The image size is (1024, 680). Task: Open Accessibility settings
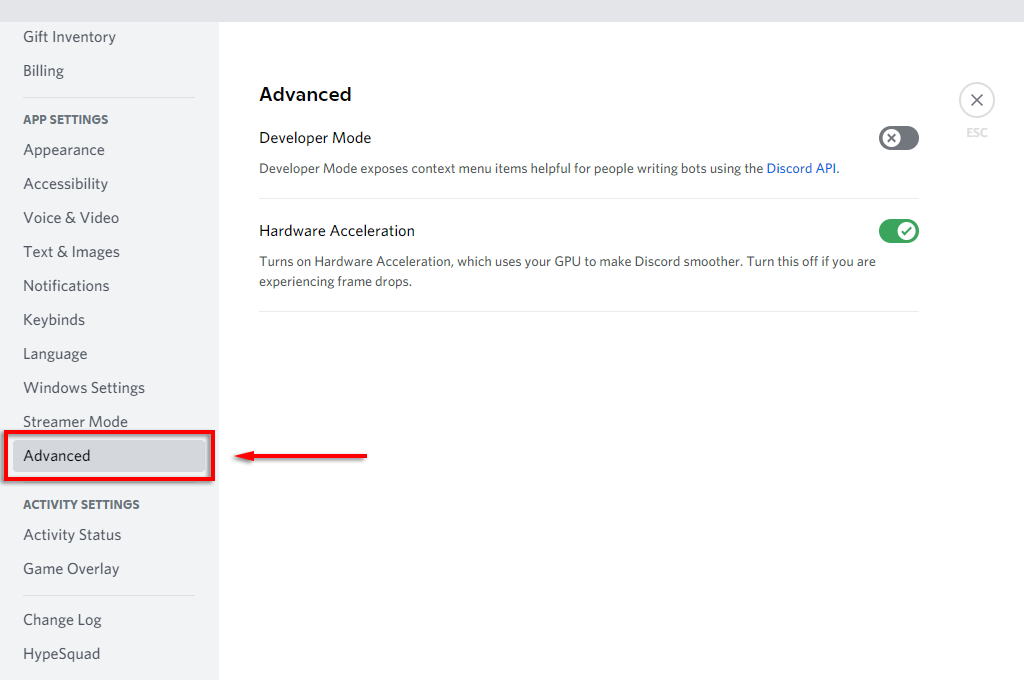coord(66,184)
